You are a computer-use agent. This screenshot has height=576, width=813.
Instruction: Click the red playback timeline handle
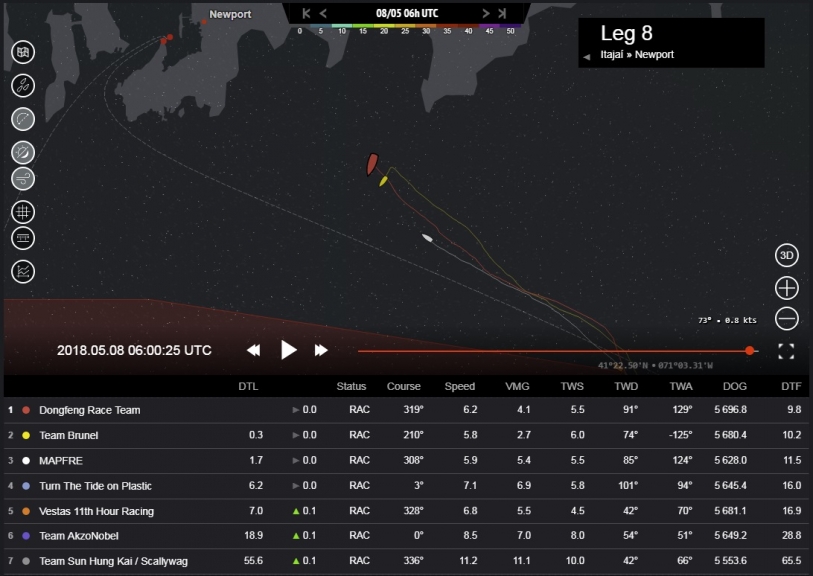tap(749, 351)
